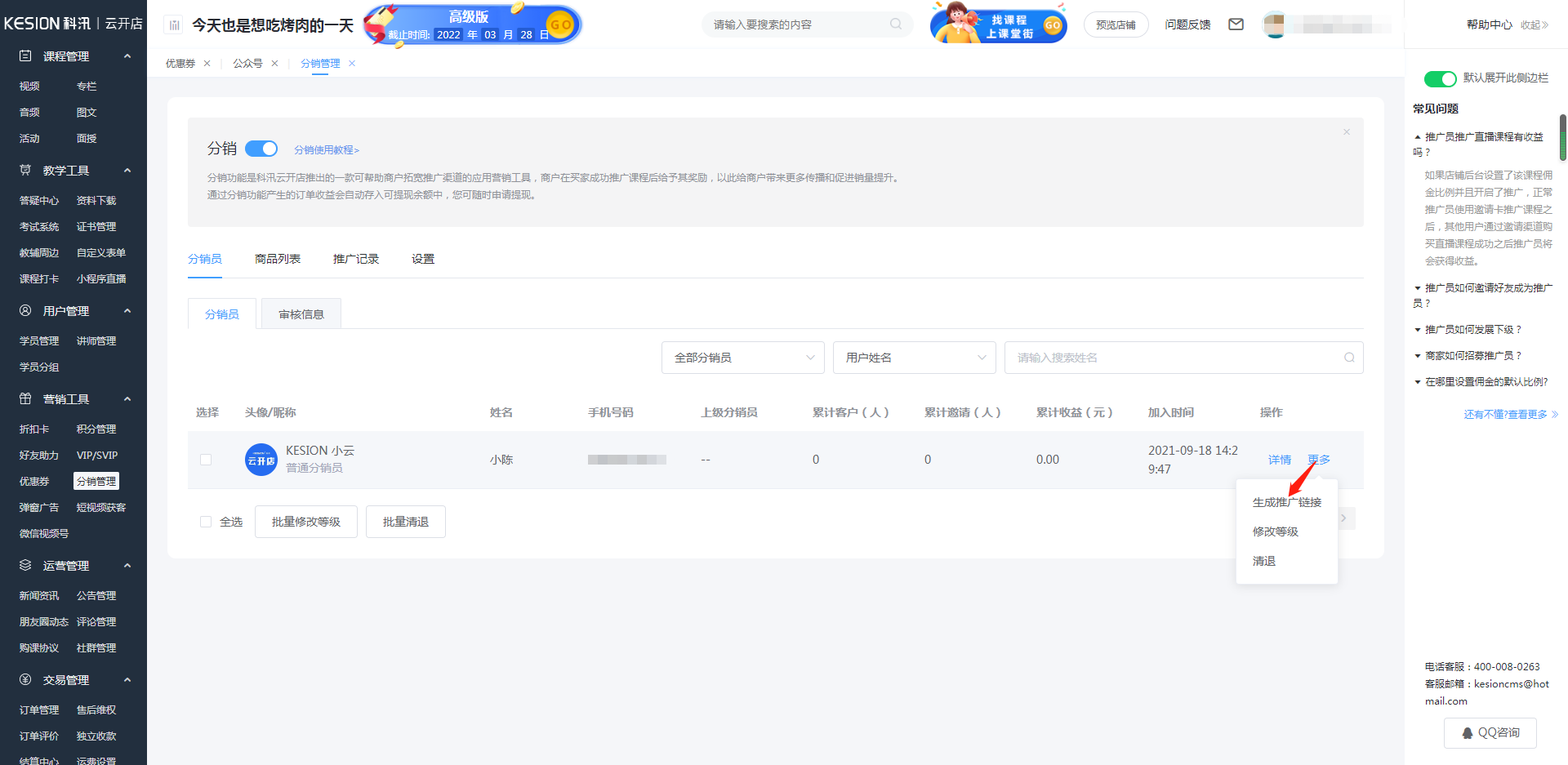Viewport: 1568px width, 765px height.
Task: Switch to the 审核信息 sub-tab
Action: (x=301, y=314)
